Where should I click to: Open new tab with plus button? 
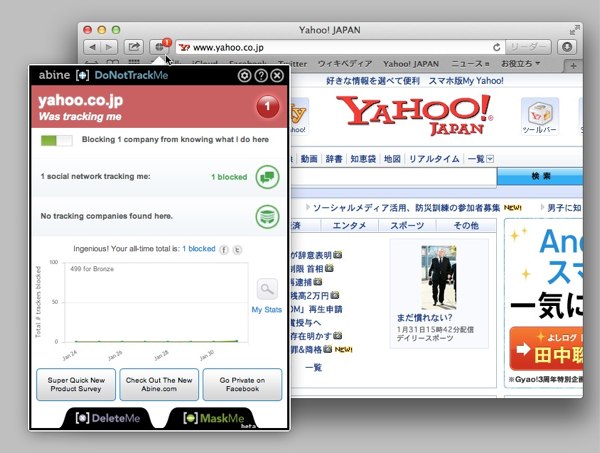click(x=573, y=66)
